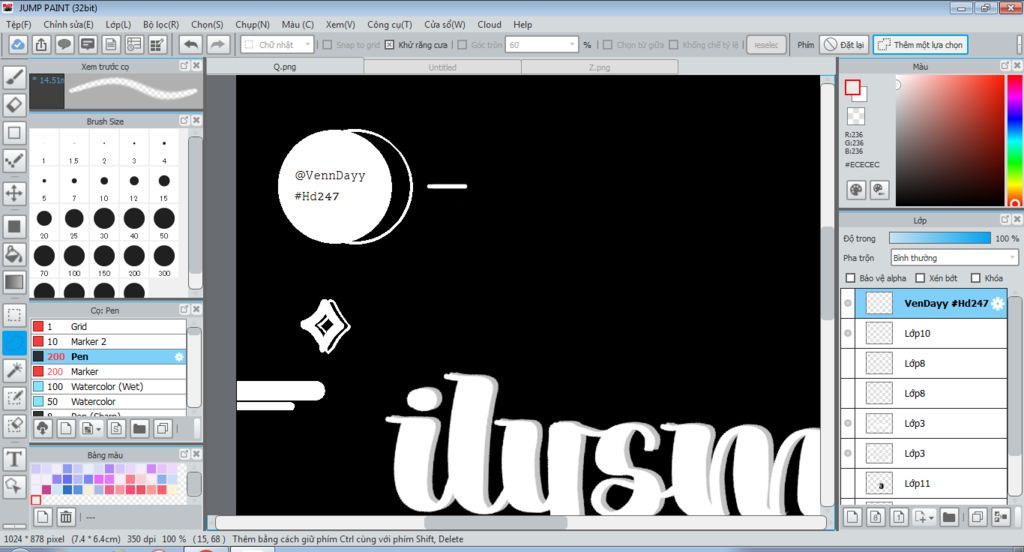1024x552 pixels.
Task: Click the reselect button in options bar
Action: [766, 44]
